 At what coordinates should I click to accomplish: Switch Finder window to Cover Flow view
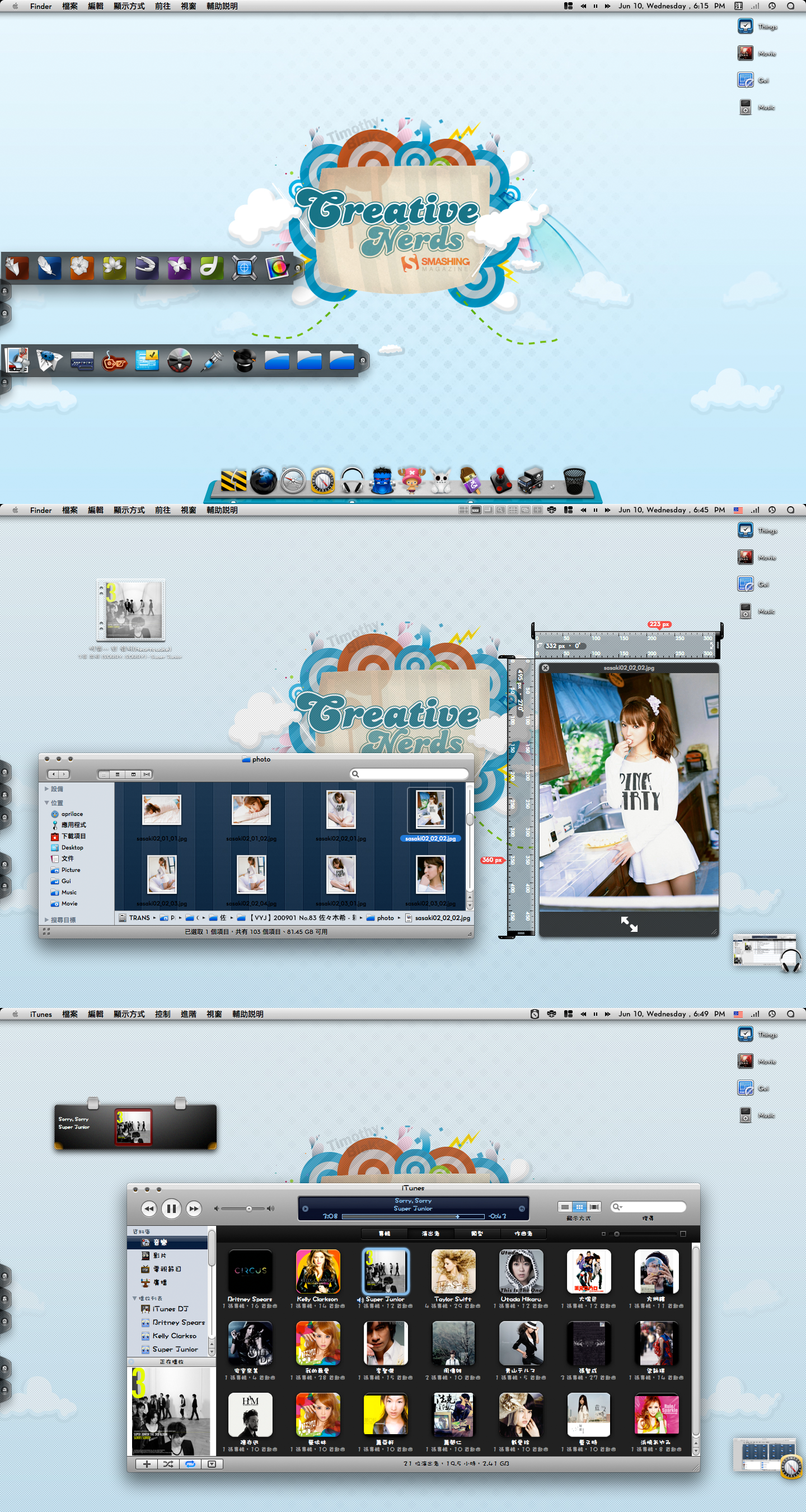(x=147, y=774)
